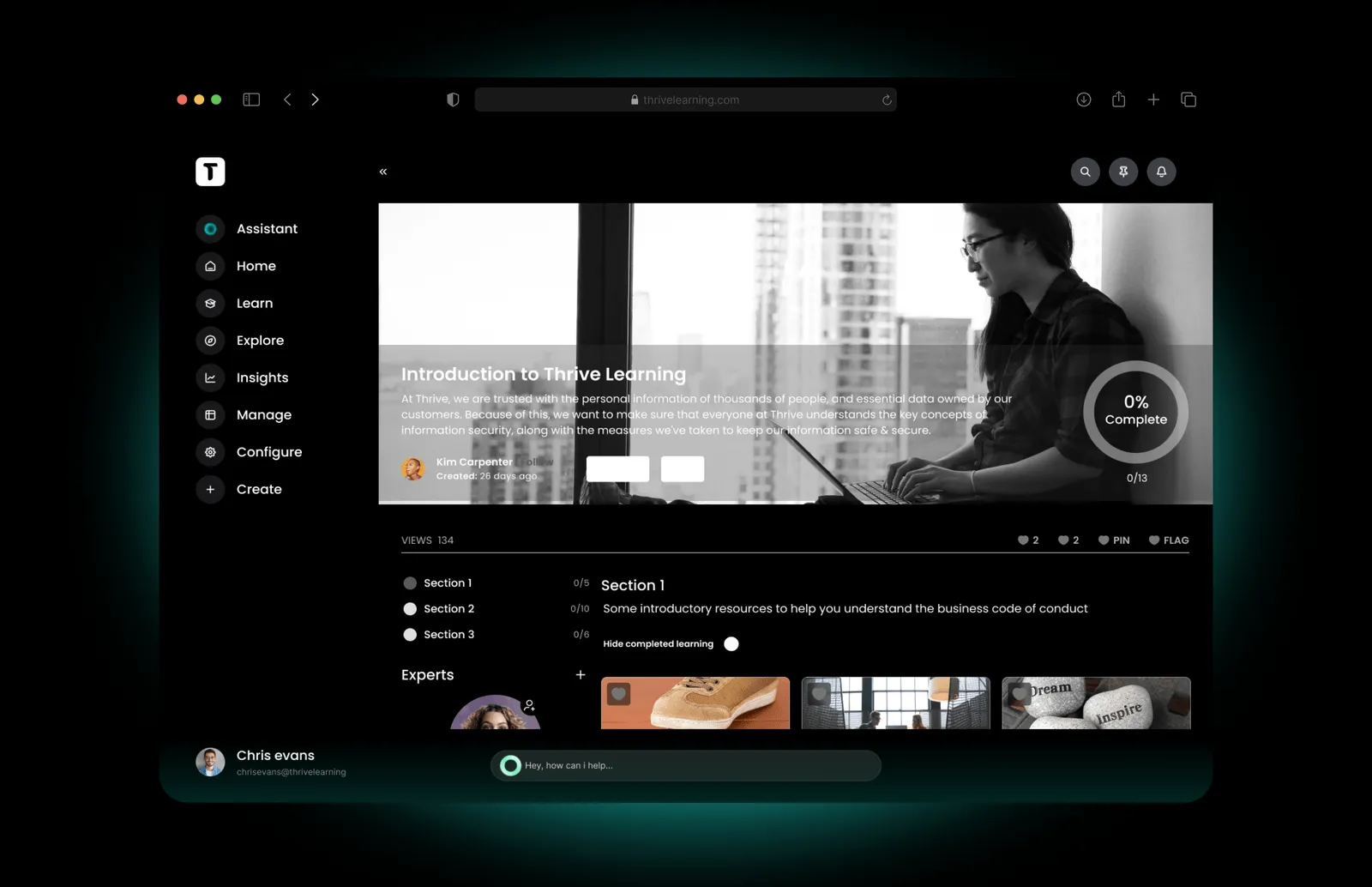
Task: Click the Chris evans account name
Action: point(275,756)
